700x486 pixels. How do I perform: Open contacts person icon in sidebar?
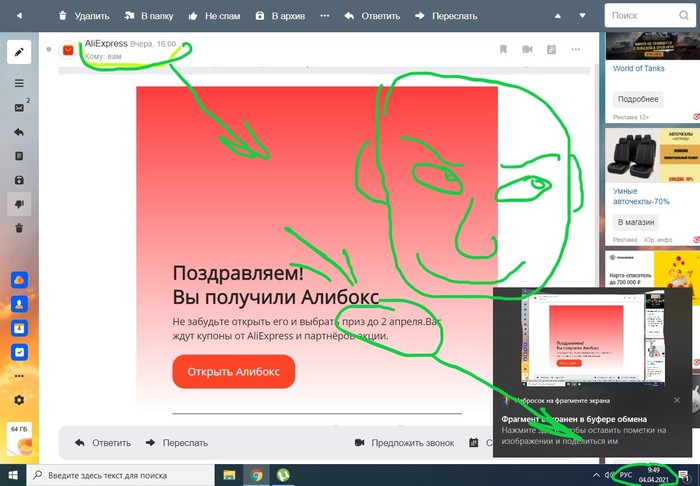pos(19,304)
